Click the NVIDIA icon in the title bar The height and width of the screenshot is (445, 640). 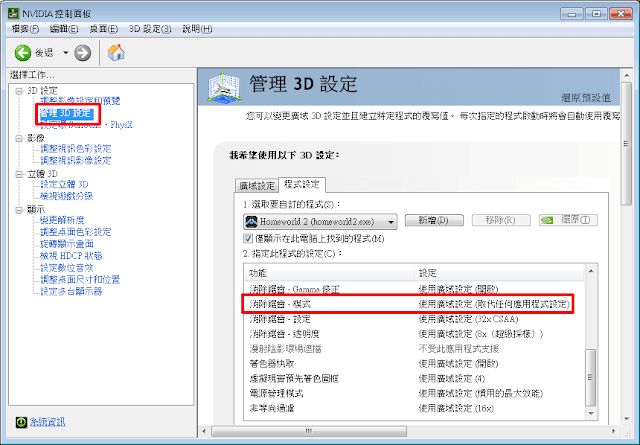tap(13, 13)
